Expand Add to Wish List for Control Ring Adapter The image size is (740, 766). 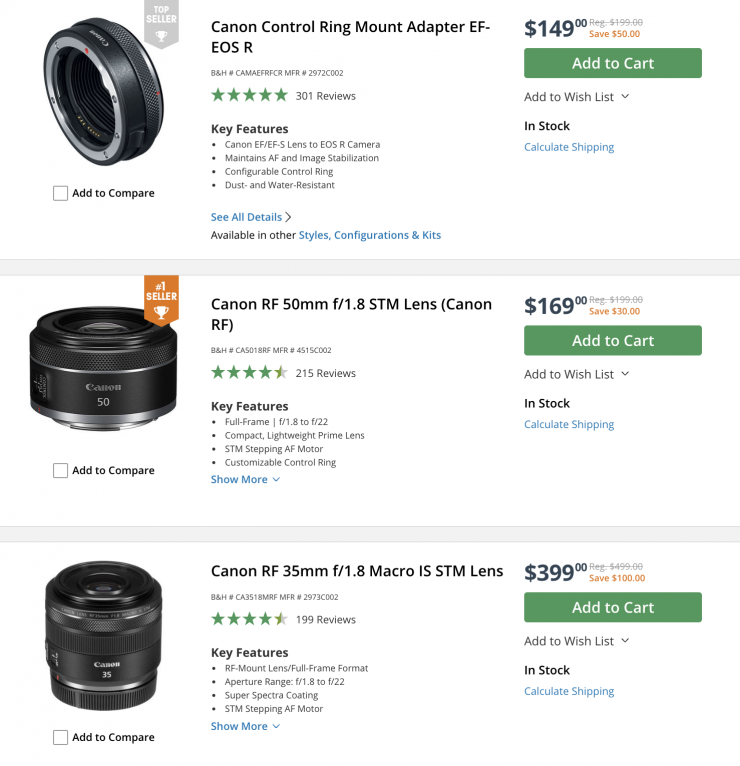pos(577,97)
